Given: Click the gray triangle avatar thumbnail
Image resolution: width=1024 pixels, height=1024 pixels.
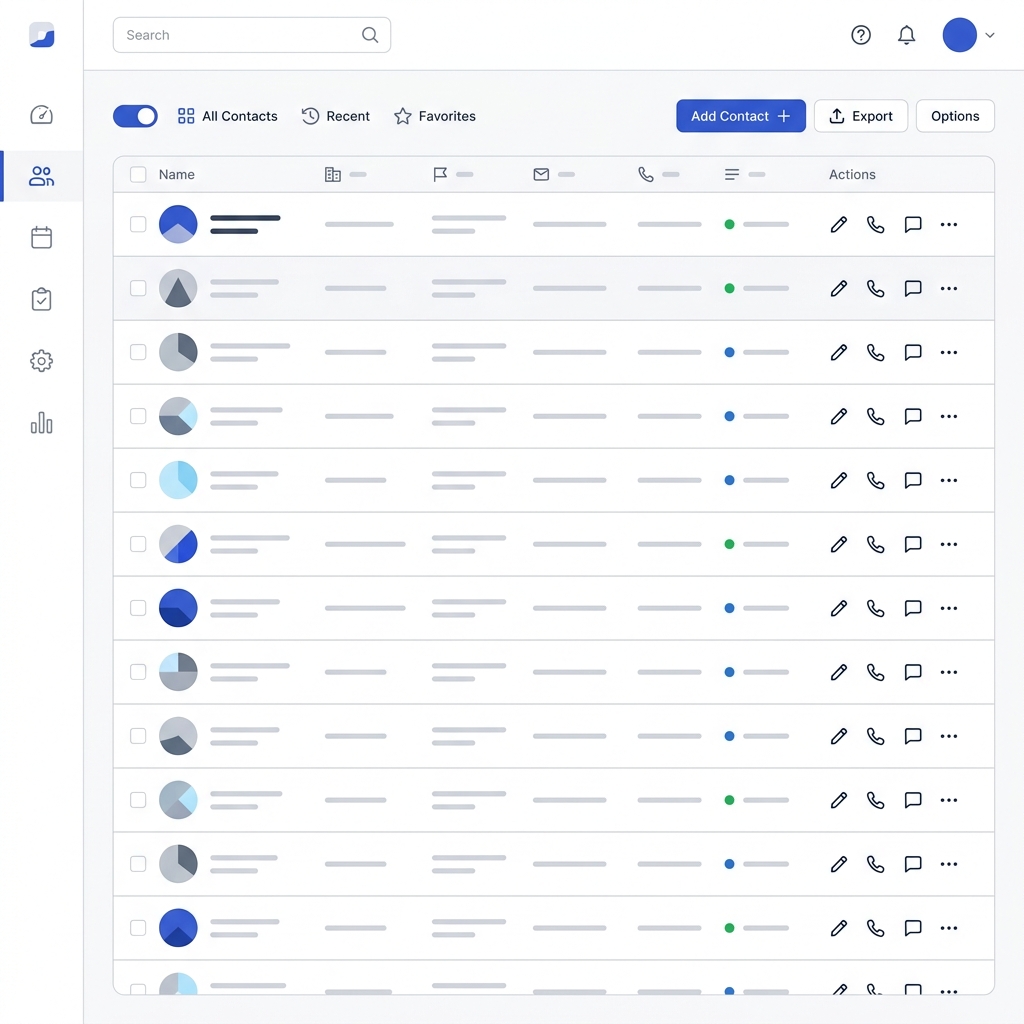Looking at the screenshot, I should click(x=178, y=288).
